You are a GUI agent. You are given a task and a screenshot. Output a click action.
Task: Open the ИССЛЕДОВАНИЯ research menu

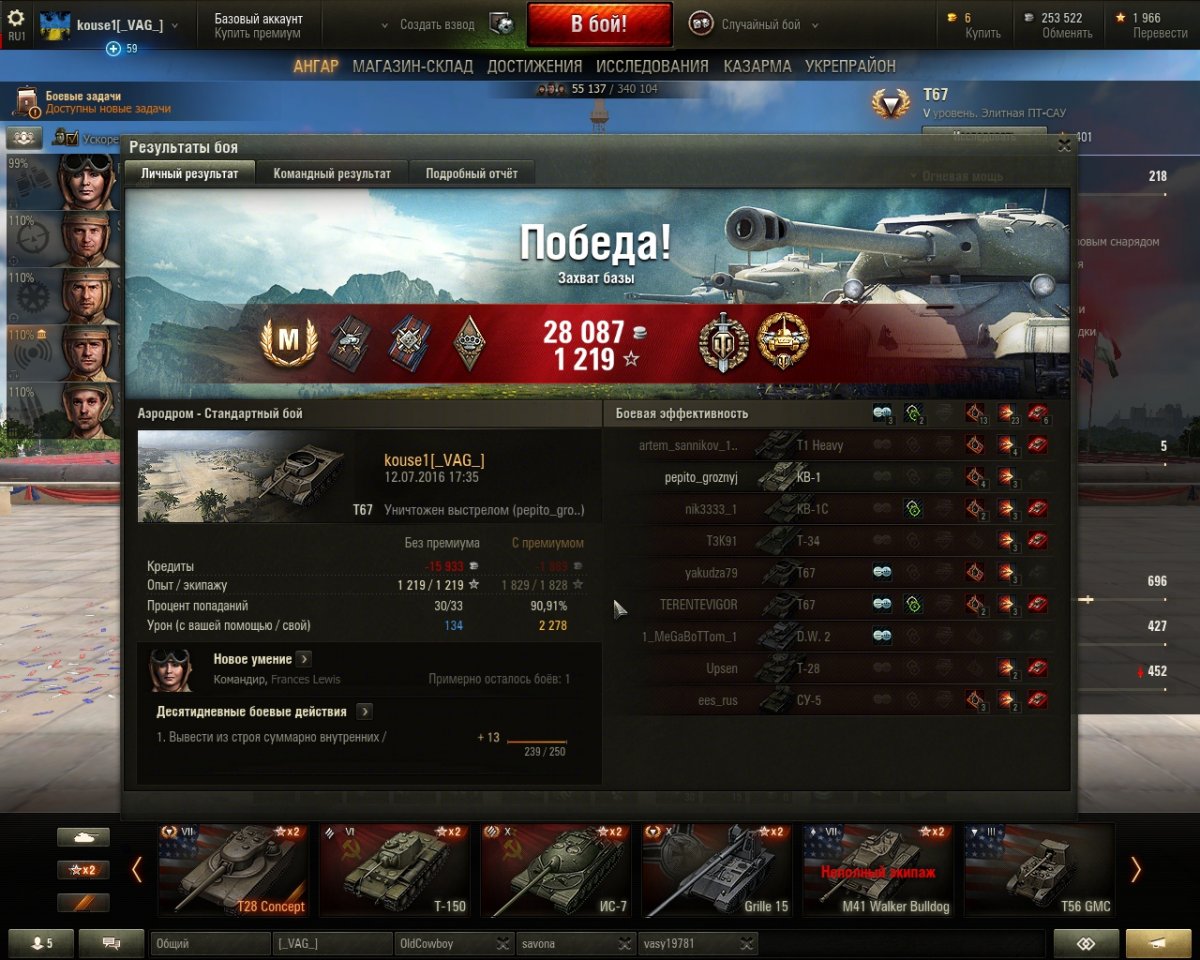[x=652, y=66]
